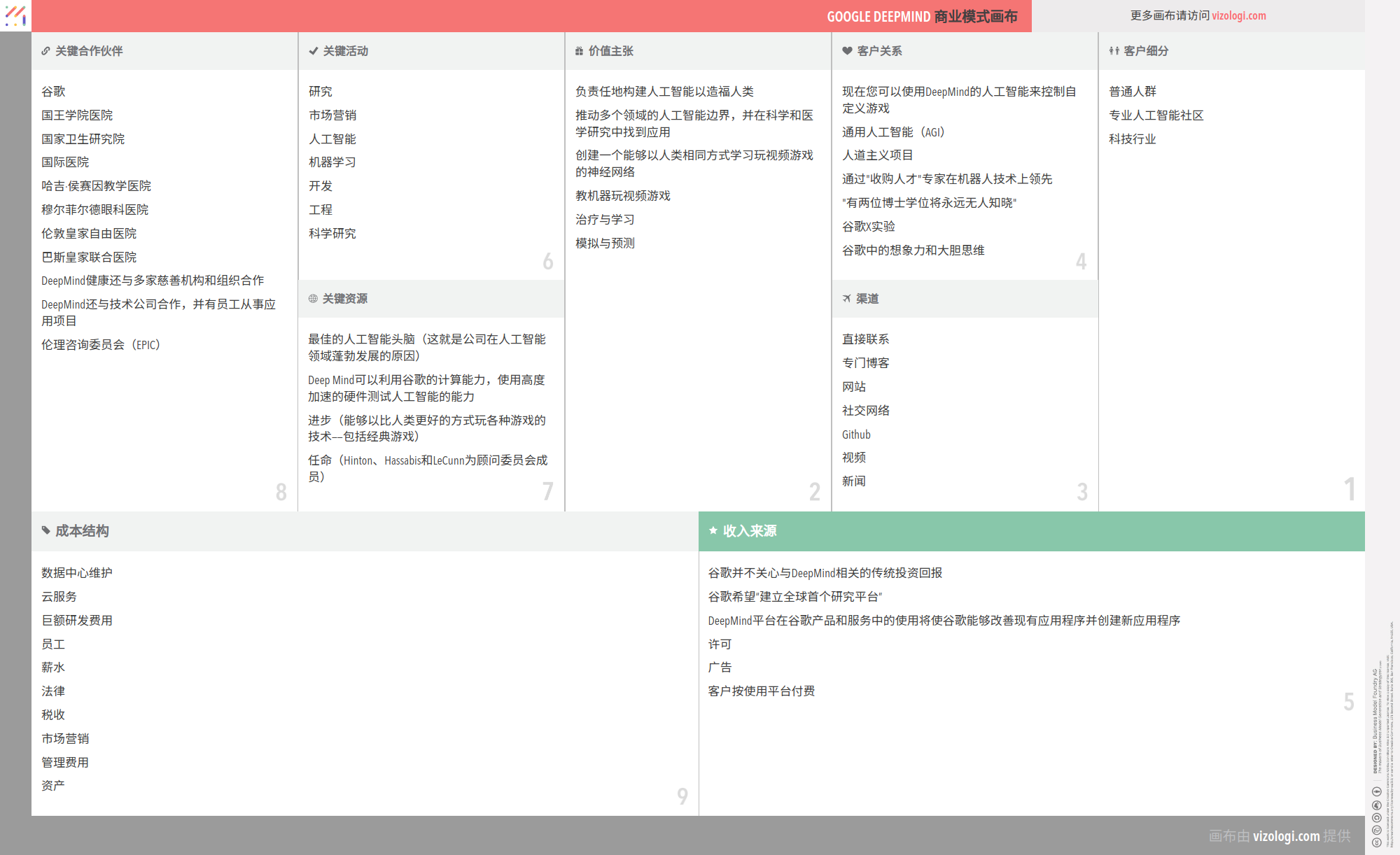Click the vizologi logo icon
The height and width of the screenshot is (855, 1400).
(x=15, y=15)
